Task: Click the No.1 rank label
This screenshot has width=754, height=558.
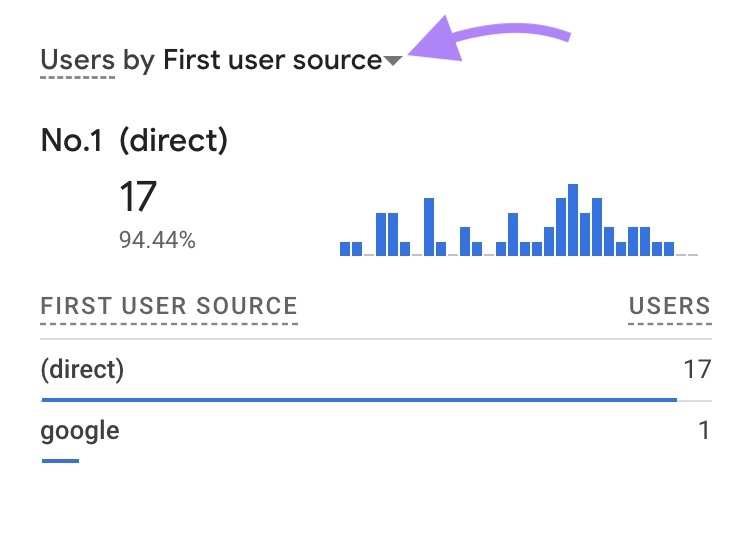Action: pyautogui.click(x=72, y=141)
